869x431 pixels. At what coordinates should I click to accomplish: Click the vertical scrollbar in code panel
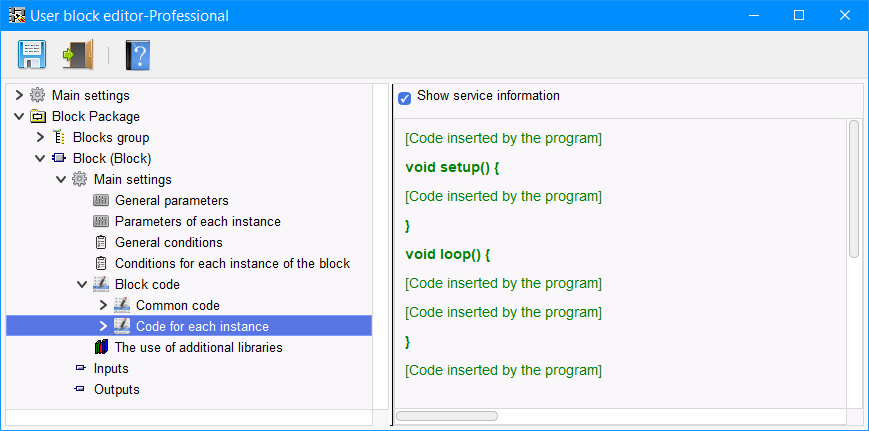tap(853, 188)
